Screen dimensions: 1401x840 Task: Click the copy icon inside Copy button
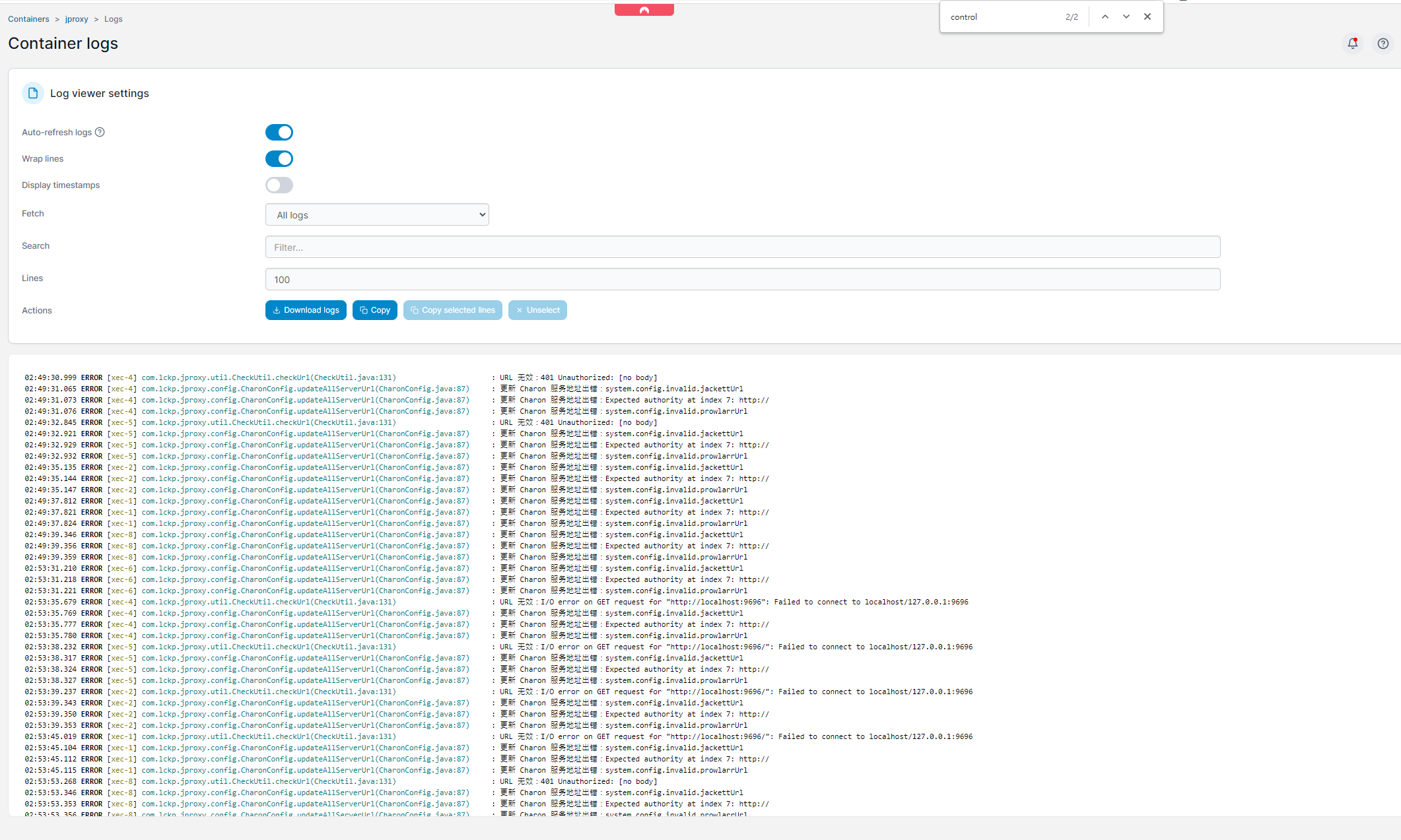[361, 309]
